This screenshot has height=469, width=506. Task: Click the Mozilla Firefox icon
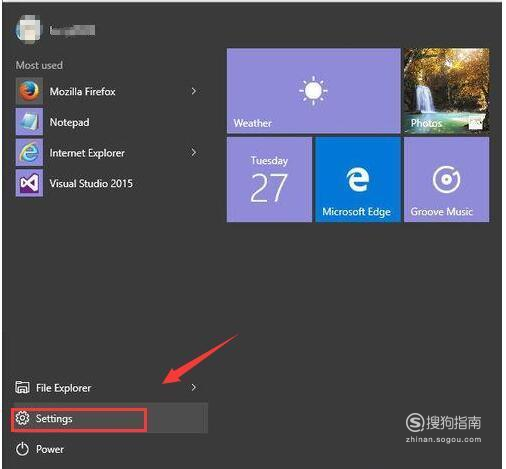click(29, 91)
